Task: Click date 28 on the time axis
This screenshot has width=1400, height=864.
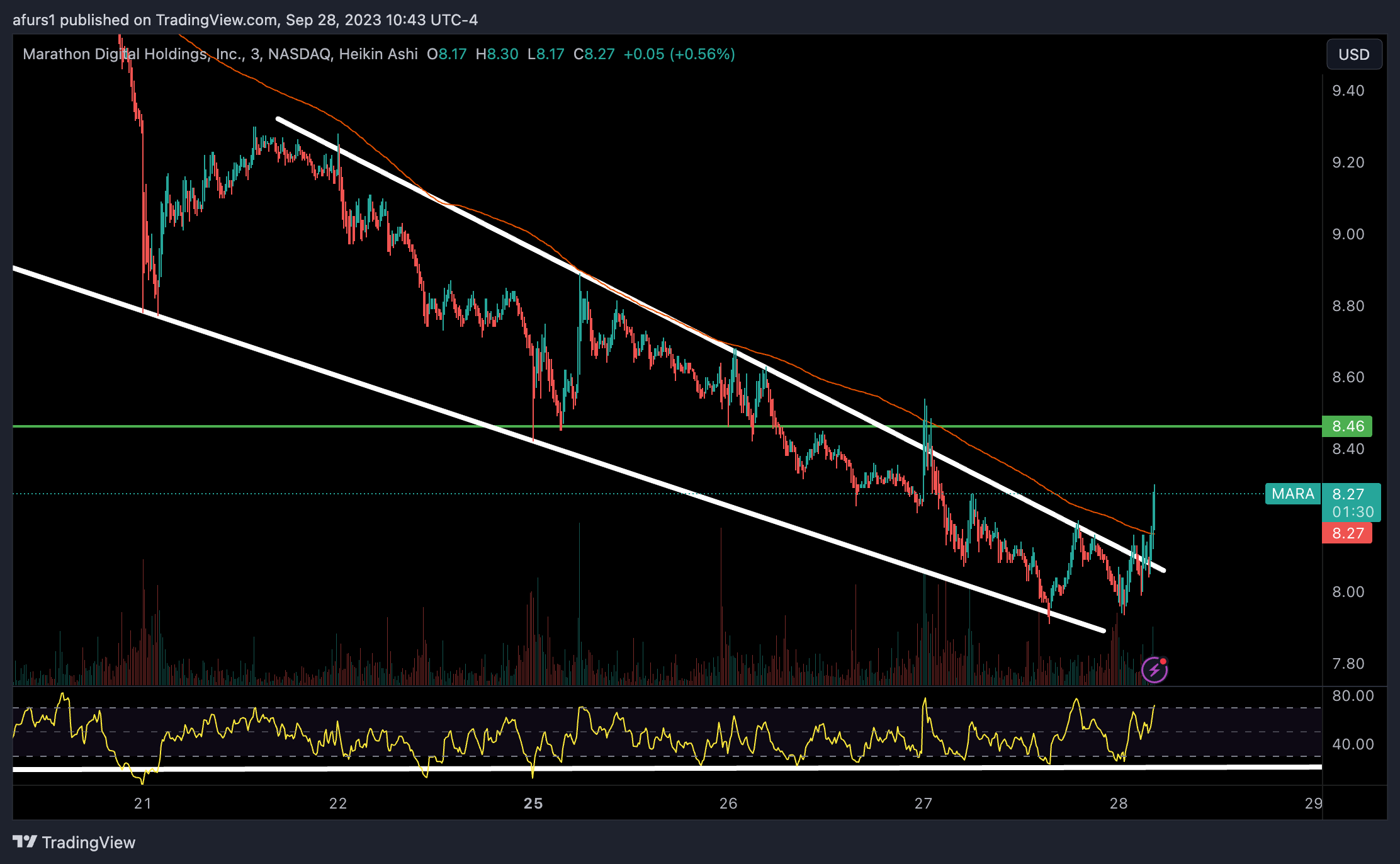Action: pos(1119,804)
